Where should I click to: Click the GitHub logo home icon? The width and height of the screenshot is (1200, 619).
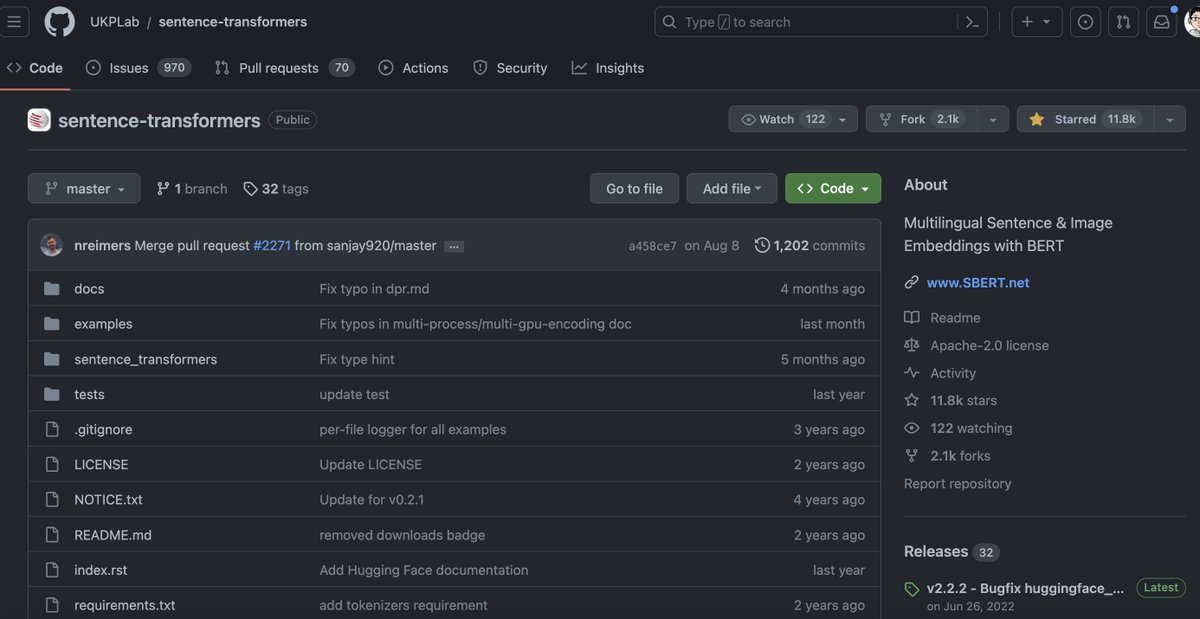tap(60, 21)
